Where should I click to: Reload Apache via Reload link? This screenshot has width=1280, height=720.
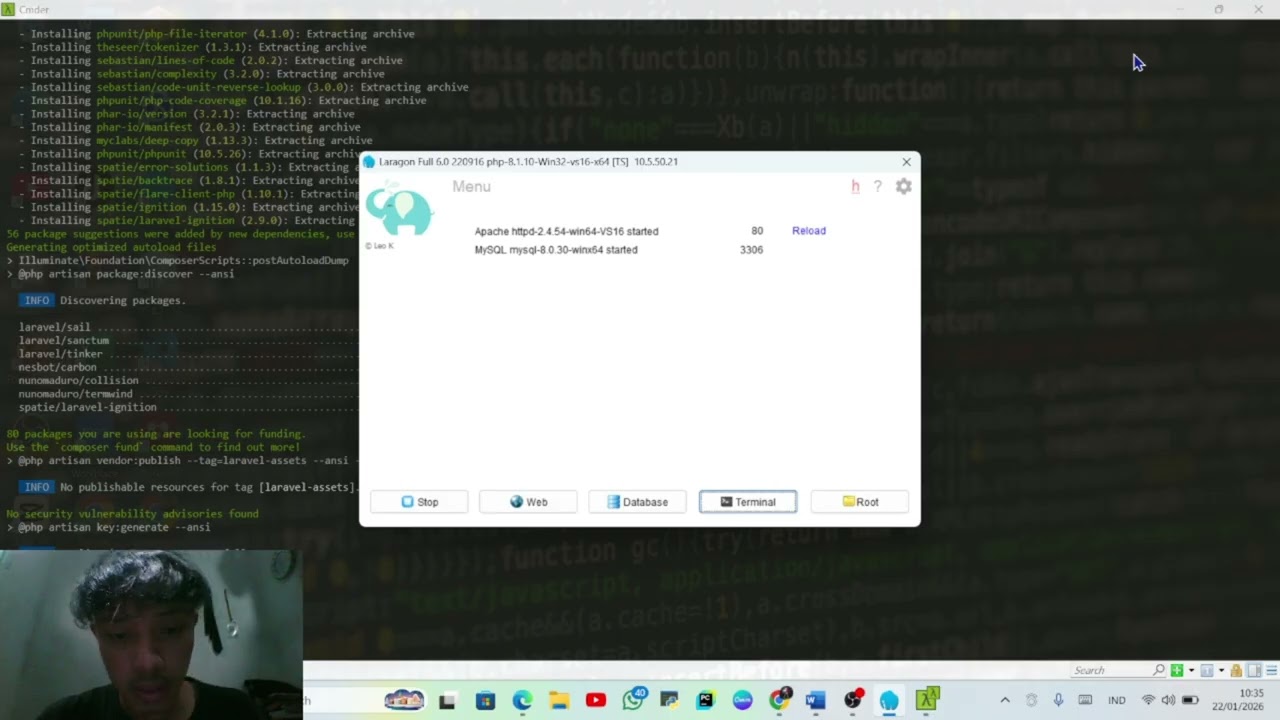[809, 231]
